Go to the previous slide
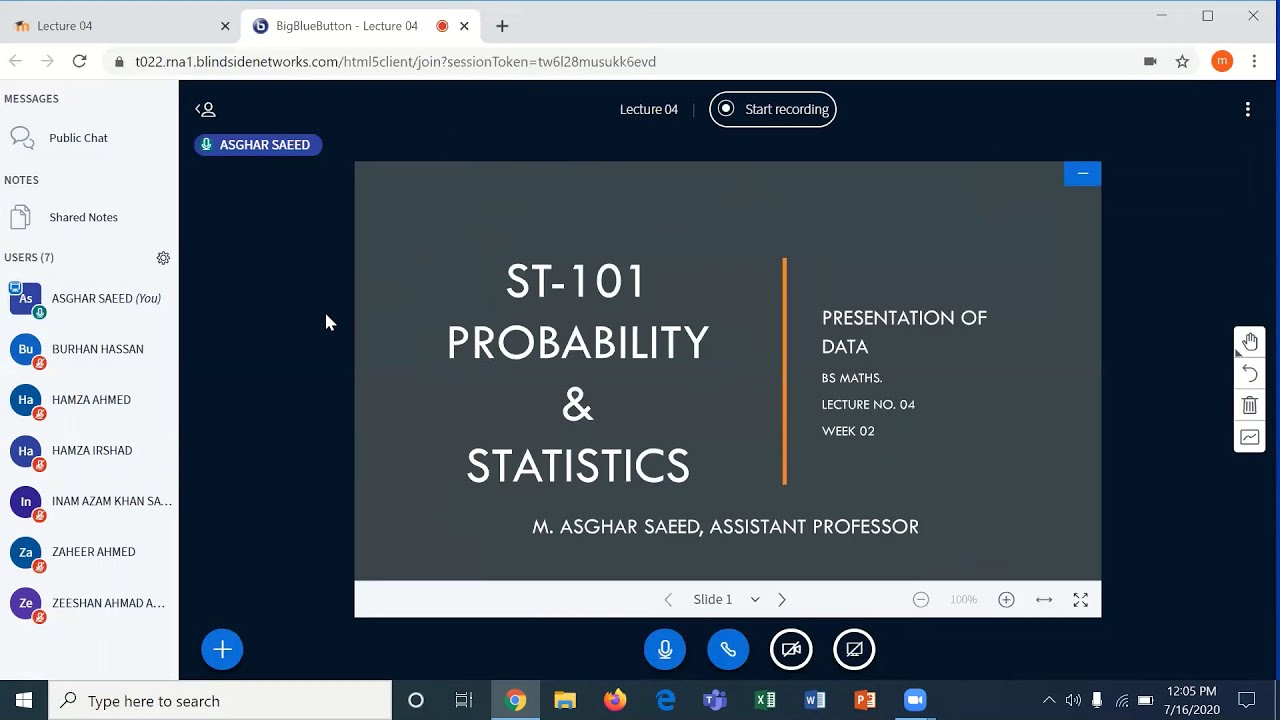The image size is (1280, 720). coord(668,599)
